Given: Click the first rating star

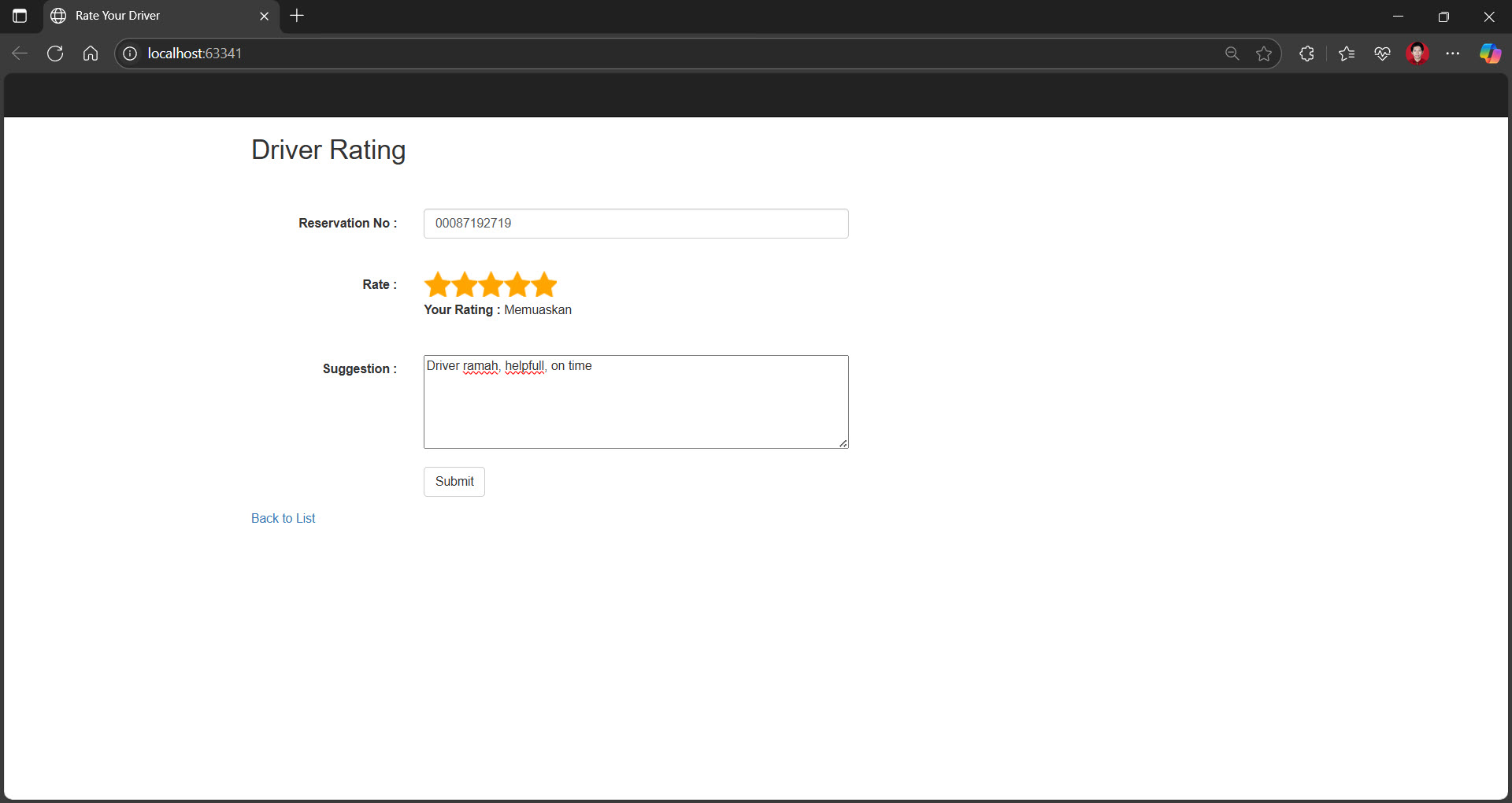Looking at the screenshot, I should (x=437, y=284).
